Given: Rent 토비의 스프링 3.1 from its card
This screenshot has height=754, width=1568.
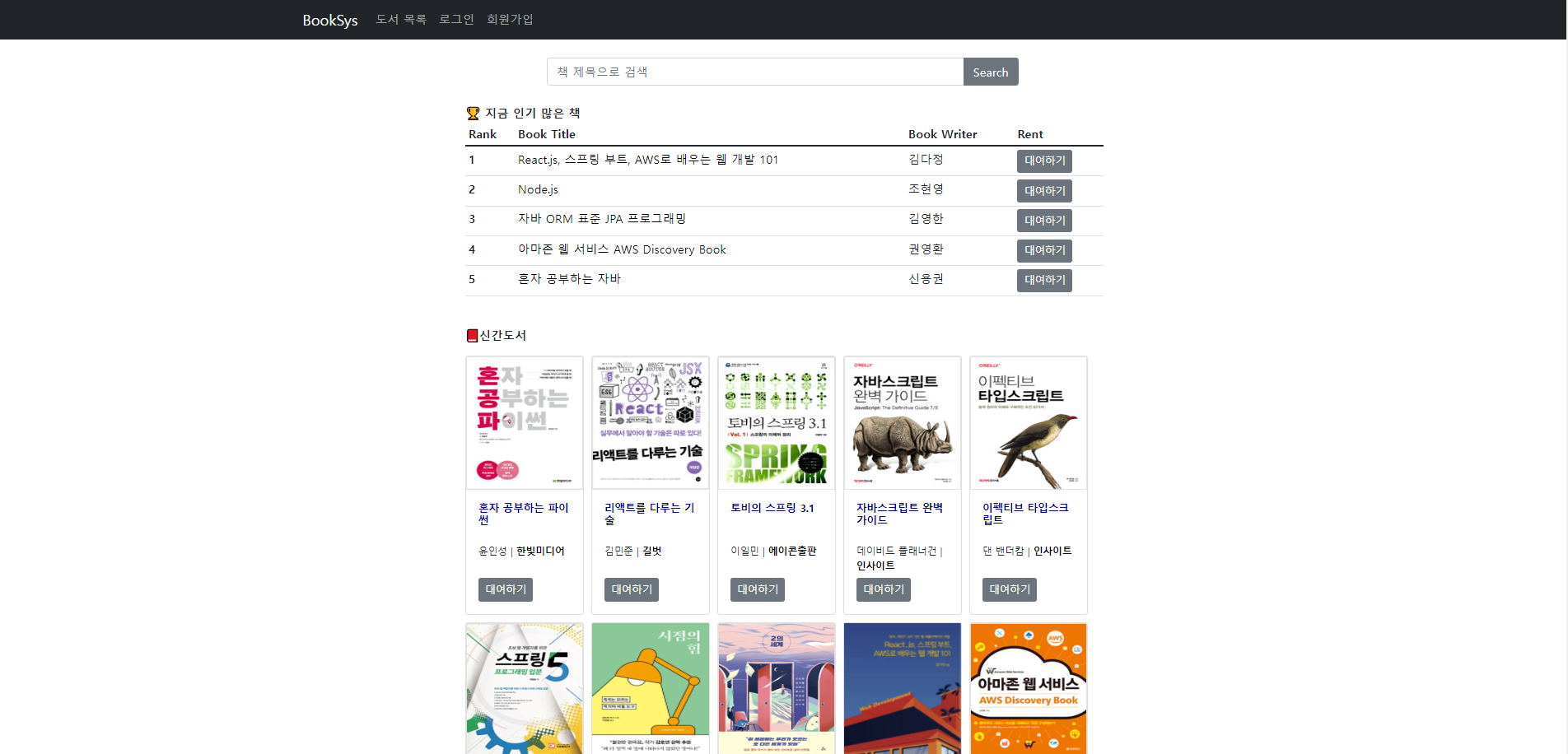Looking at the screenshot, I should click(756, 589).
